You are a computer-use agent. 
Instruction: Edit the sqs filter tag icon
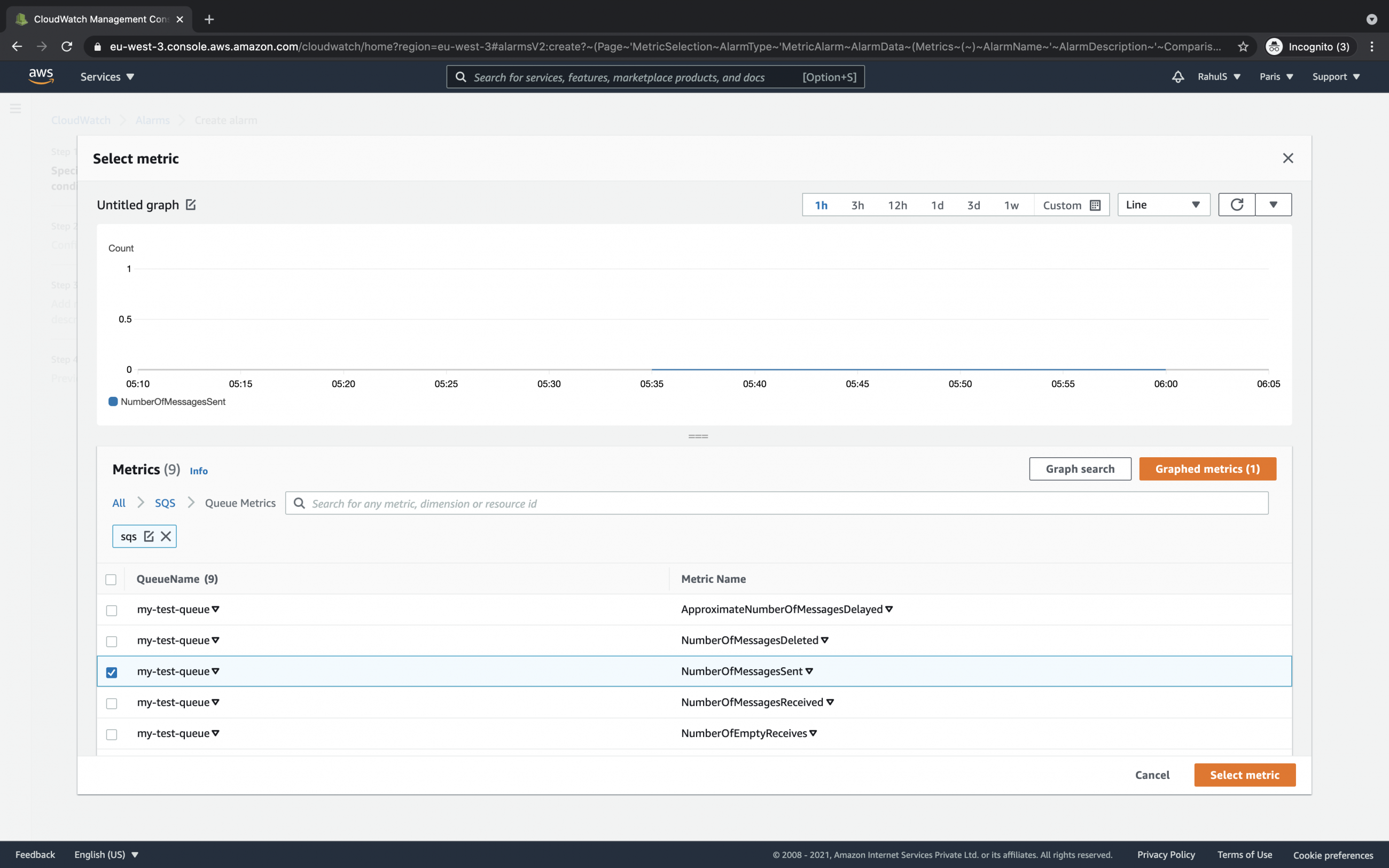click(149, 536)
